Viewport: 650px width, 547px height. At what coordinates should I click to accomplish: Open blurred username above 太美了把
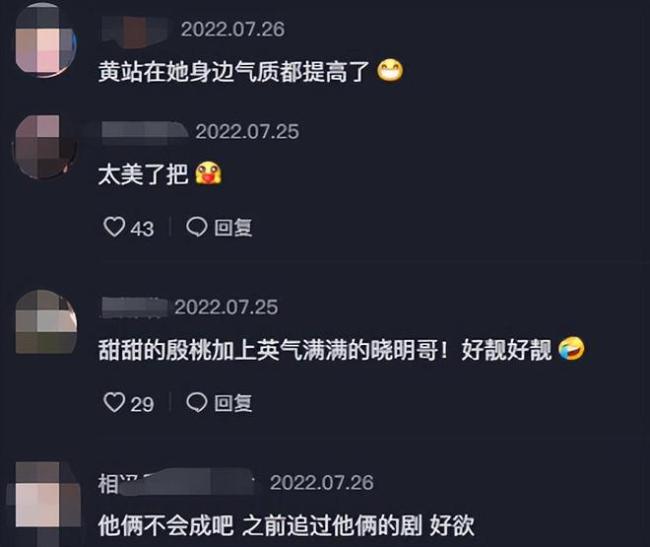tap(144, 132)
